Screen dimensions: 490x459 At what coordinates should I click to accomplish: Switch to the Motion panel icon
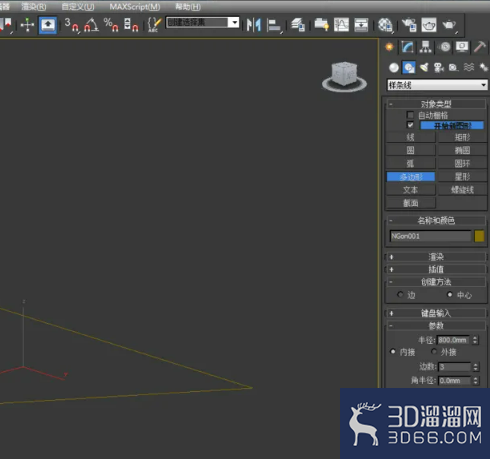[x=445, y=47]
